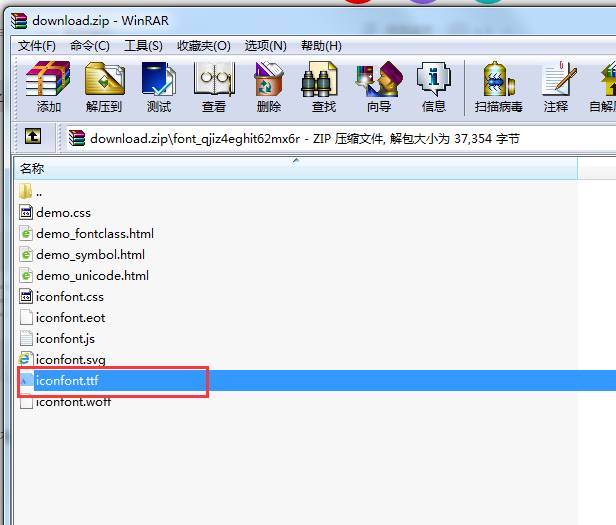Select the iconfont.svg file name

click(71, 360)
